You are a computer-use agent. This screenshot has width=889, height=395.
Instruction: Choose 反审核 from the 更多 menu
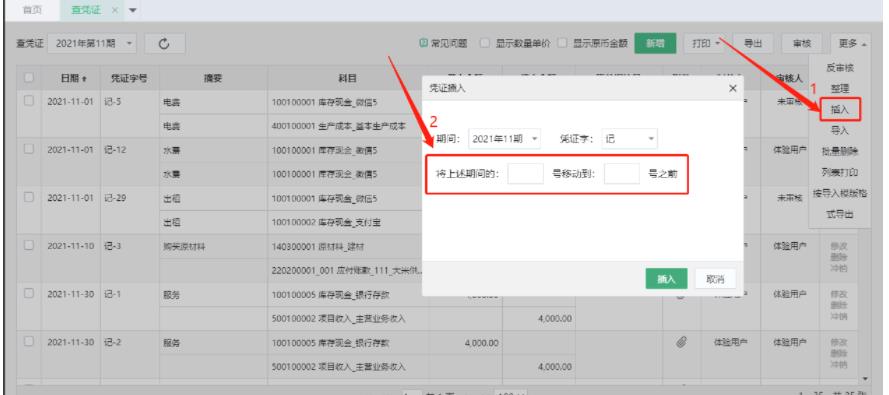840,68
